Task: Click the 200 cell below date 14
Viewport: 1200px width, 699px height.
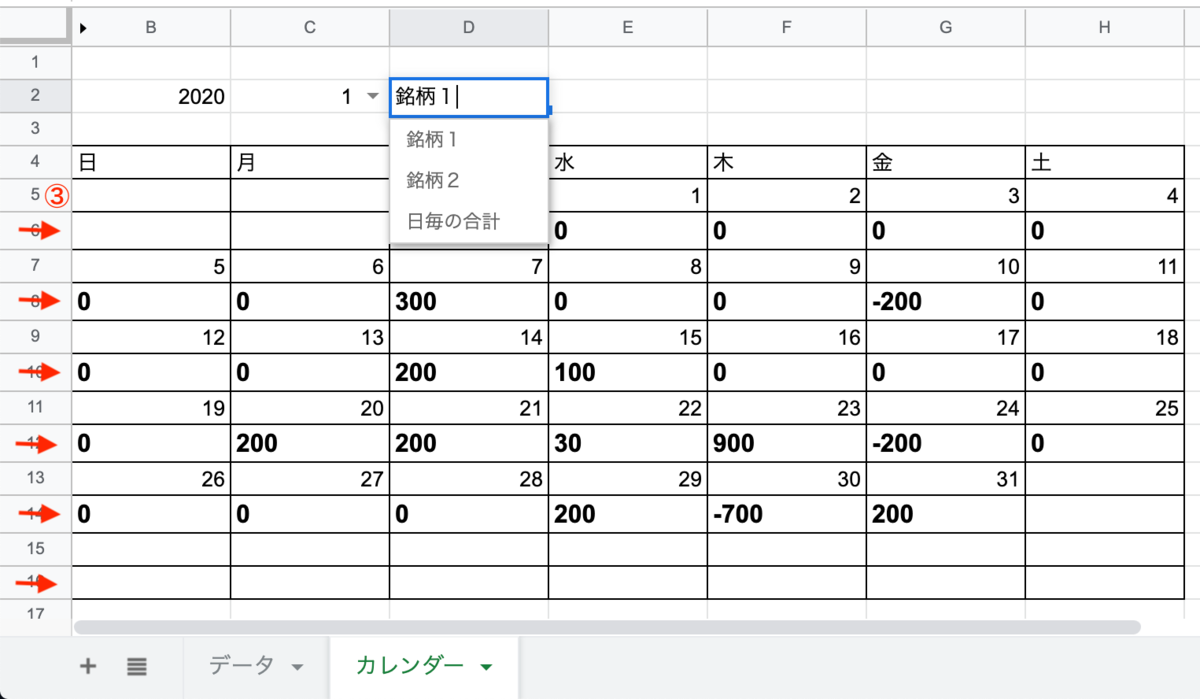Action: 468,373
